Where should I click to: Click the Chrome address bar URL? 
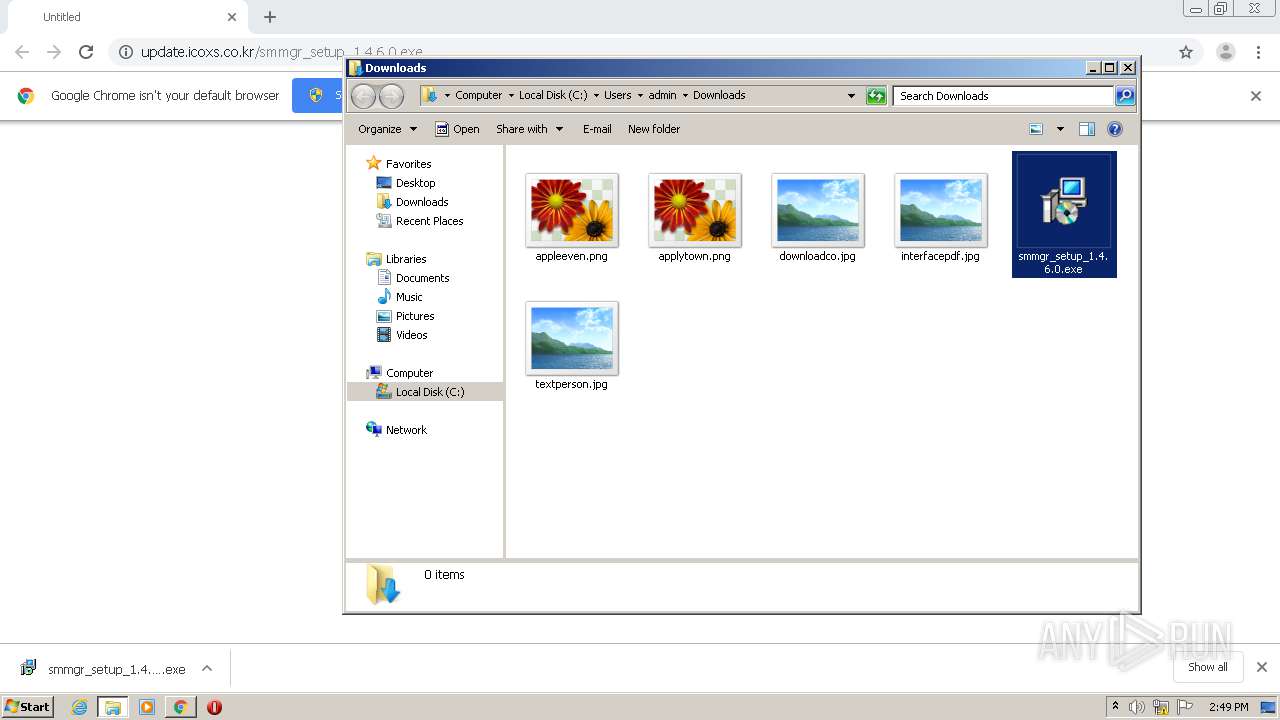(x=281, y=52)
